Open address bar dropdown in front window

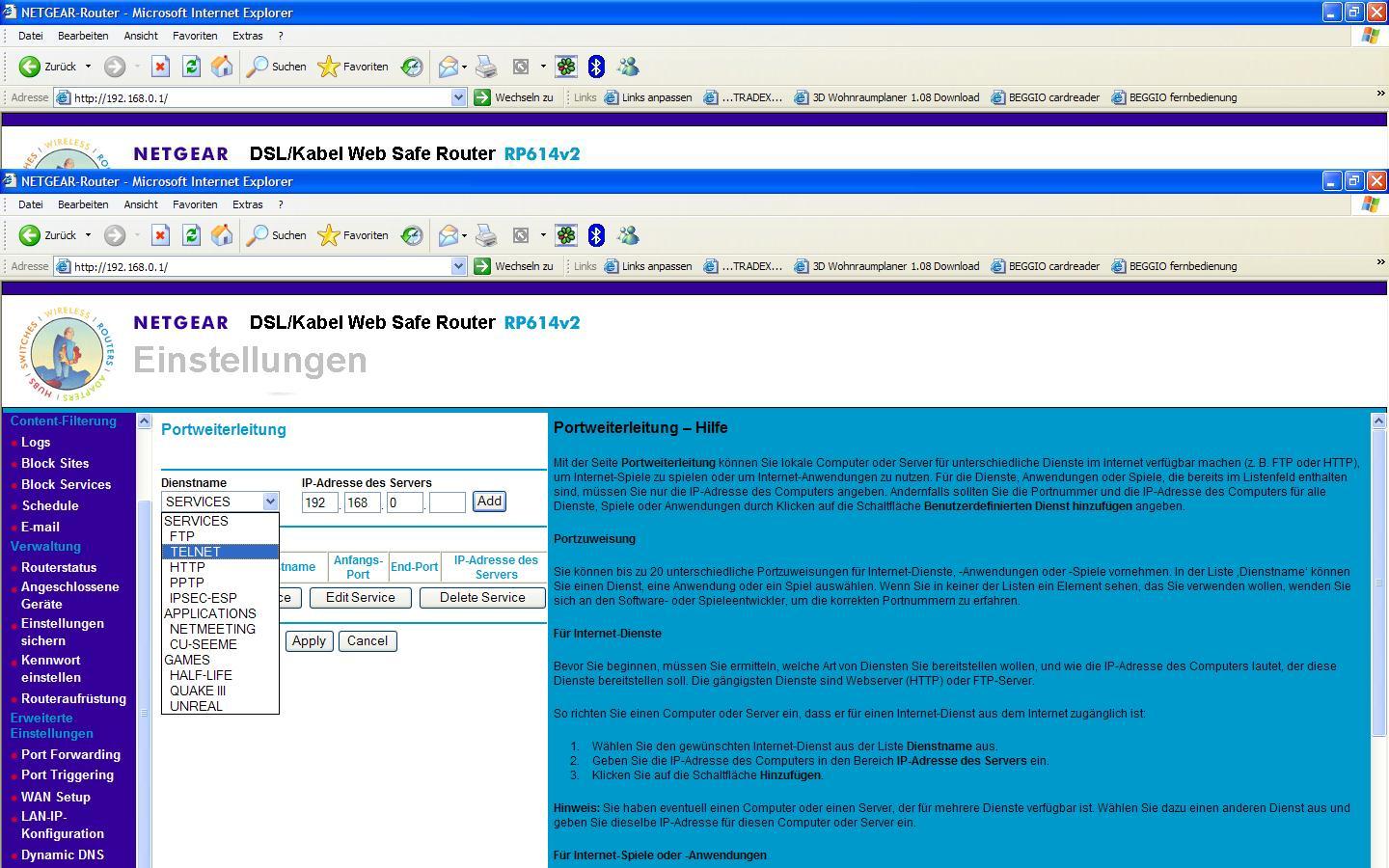click(459, 266)
